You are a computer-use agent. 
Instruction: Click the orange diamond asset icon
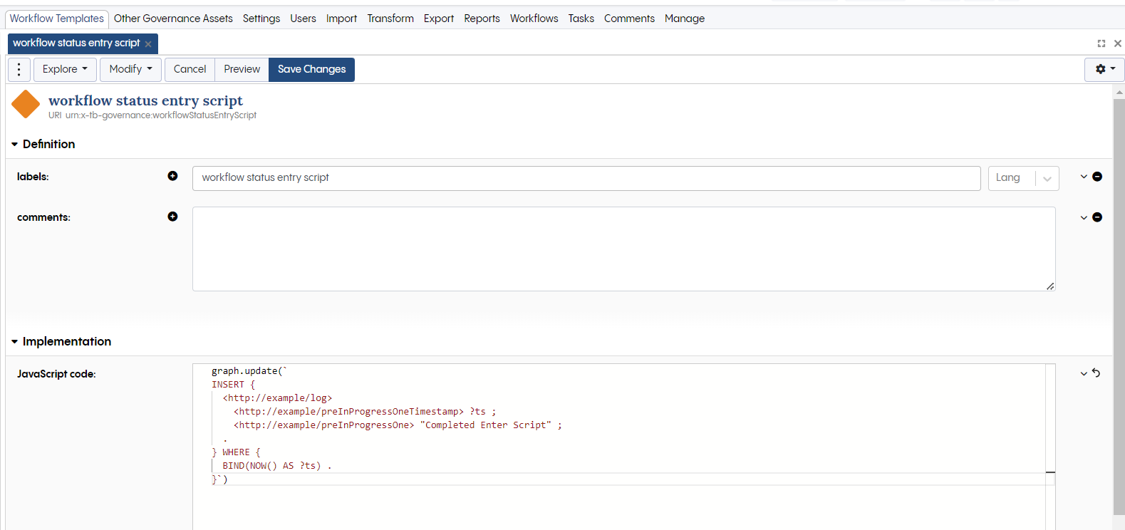coord(25,104)
